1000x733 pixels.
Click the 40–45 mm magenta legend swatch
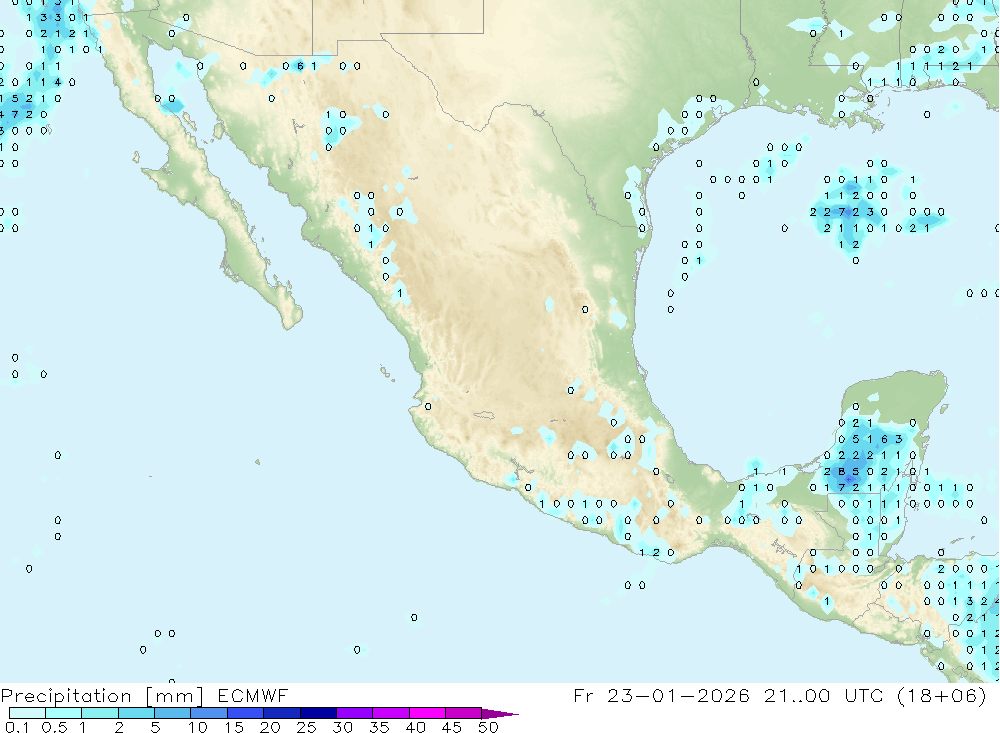click(x=427, y=713)
